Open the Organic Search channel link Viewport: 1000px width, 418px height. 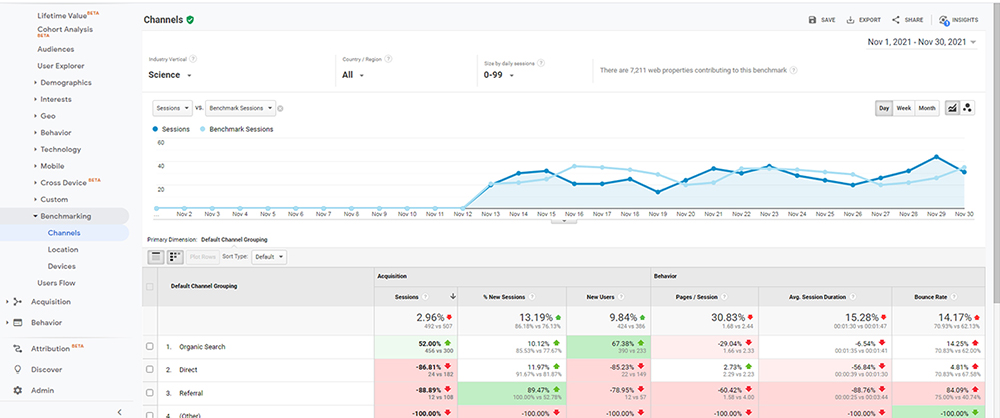202,347
